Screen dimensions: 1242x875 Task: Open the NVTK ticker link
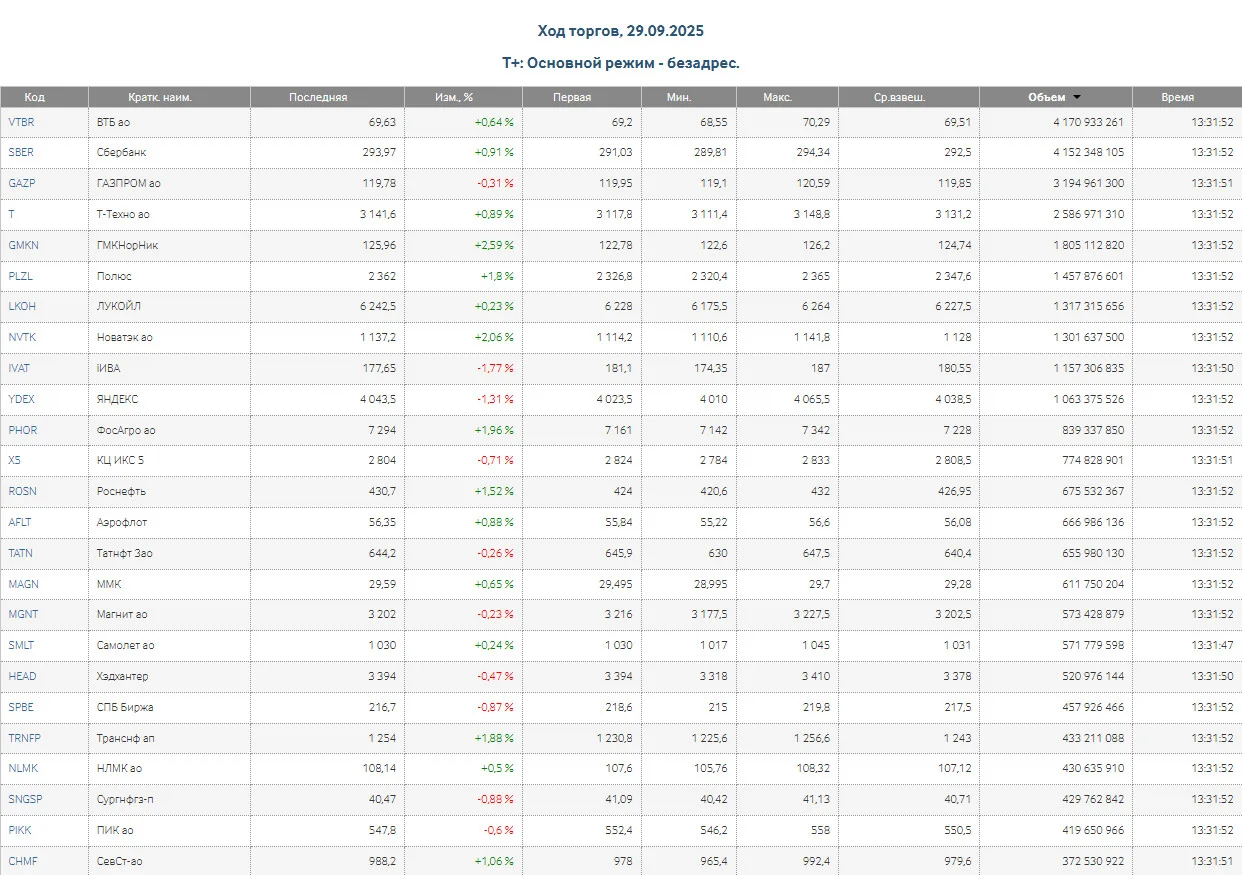pyautogui.click(x=22, y=338)
